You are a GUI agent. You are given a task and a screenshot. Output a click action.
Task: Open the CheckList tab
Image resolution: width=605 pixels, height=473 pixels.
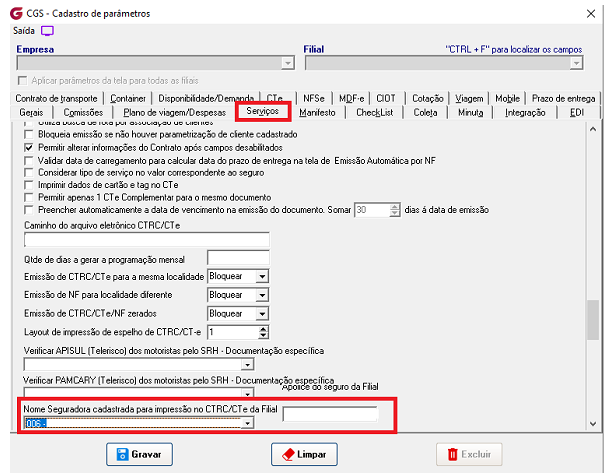[374, 113]
